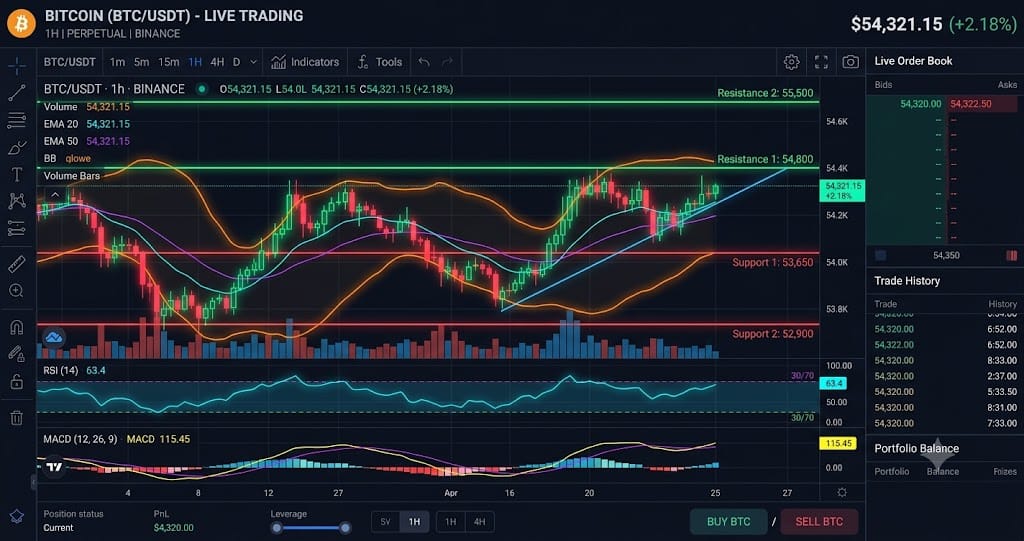Redo the last chart action
This screenshot has width=1024, height=541.
[447, 62]
